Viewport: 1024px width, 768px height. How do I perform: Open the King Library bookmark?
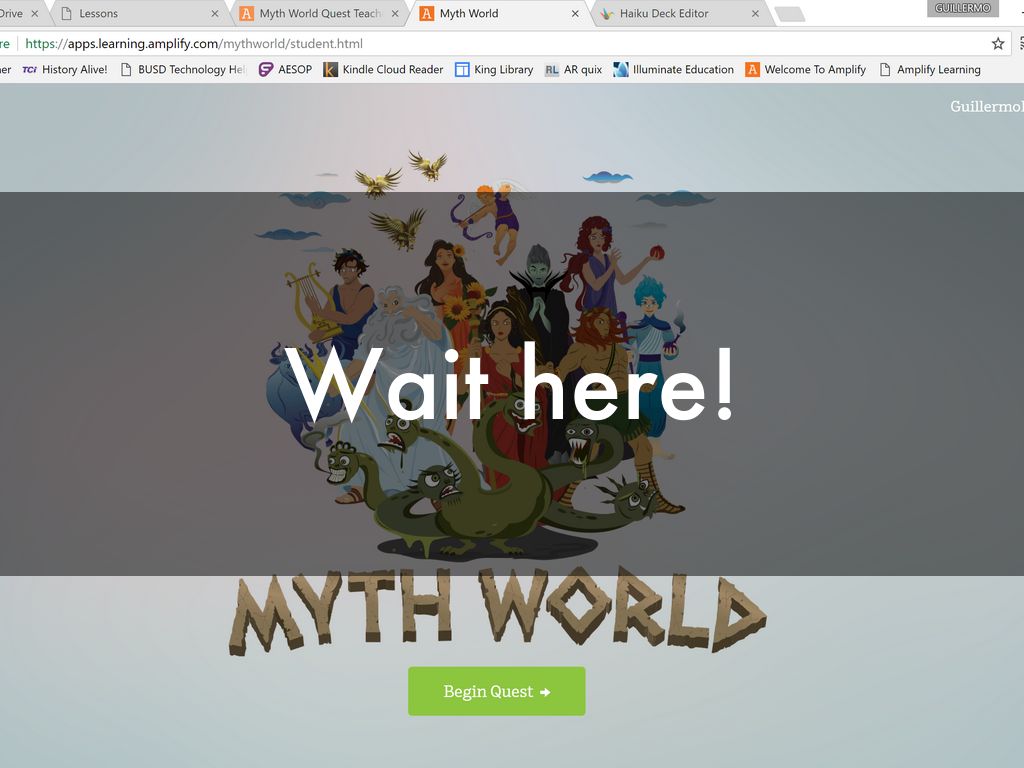[x=494, y=70]
